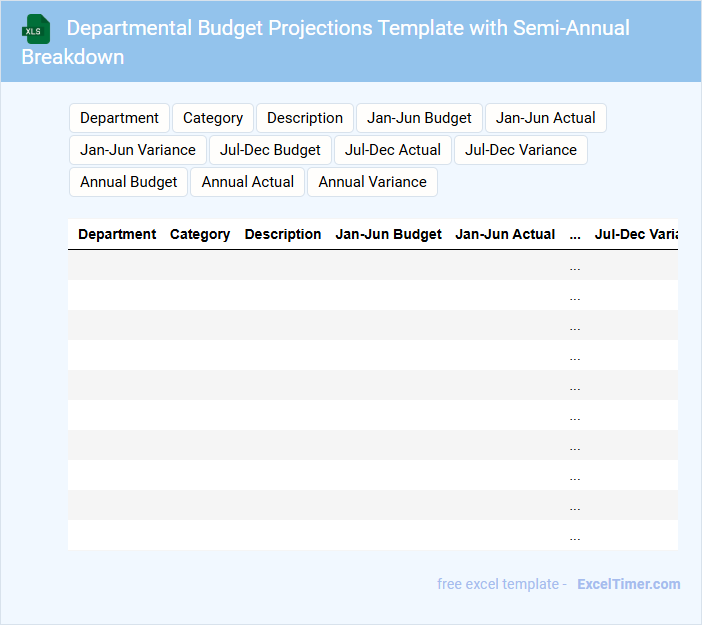Expand hidden columns via header ellipsis
The width and height of the screenshot is (702, 625).
tap(575, 234)
